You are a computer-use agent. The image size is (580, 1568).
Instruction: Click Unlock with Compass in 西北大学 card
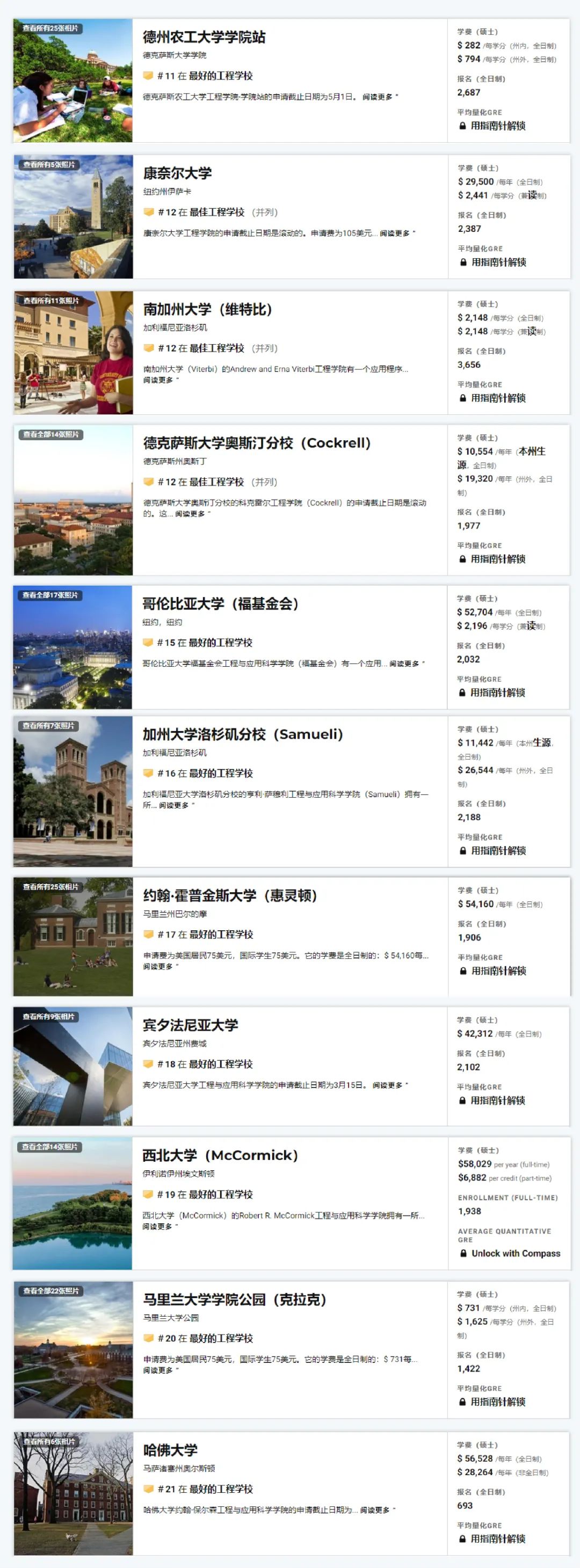point(516,1254)
